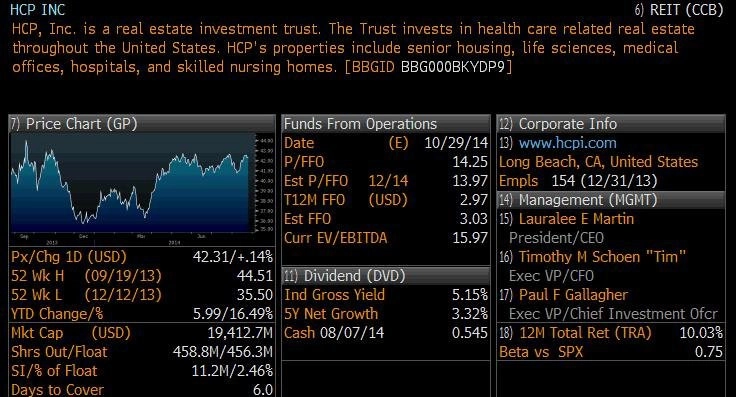Visit the www.hcpi.com website link
The height and width of the screenshot is (397, 736).
click(567, 143)
